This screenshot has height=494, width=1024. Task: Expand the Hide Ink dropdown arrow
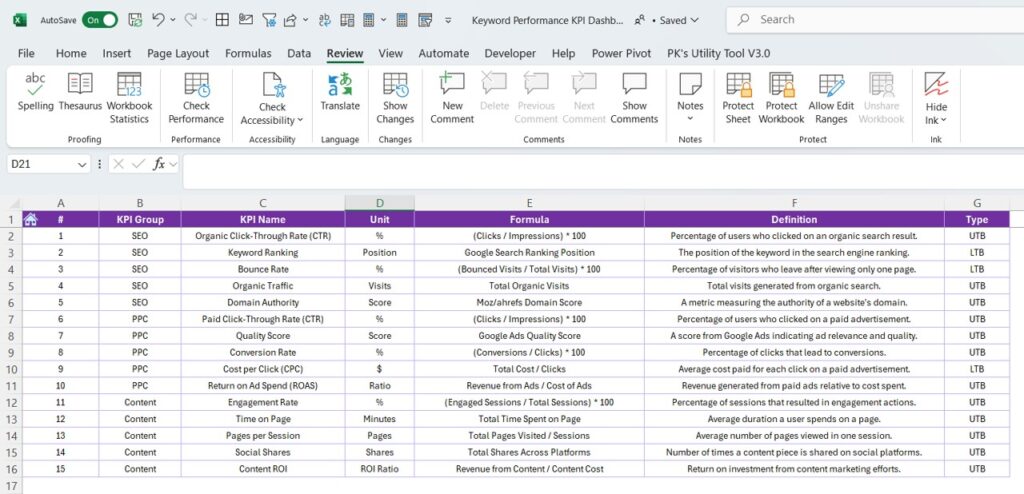coord(944,120)
